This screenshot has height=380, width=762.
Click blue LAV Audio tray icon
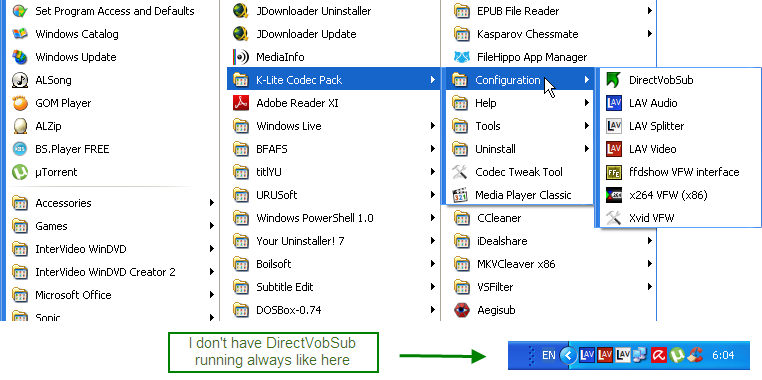[587, 355]
